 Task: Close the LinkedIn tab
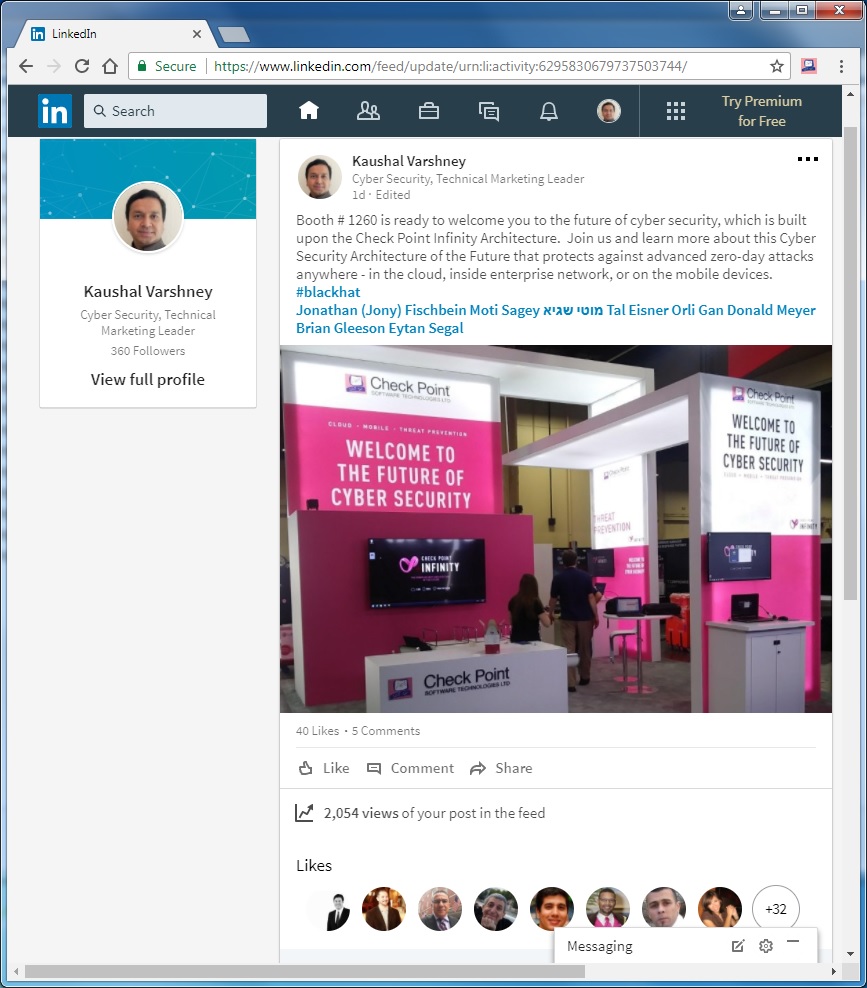tap(197, 34)
